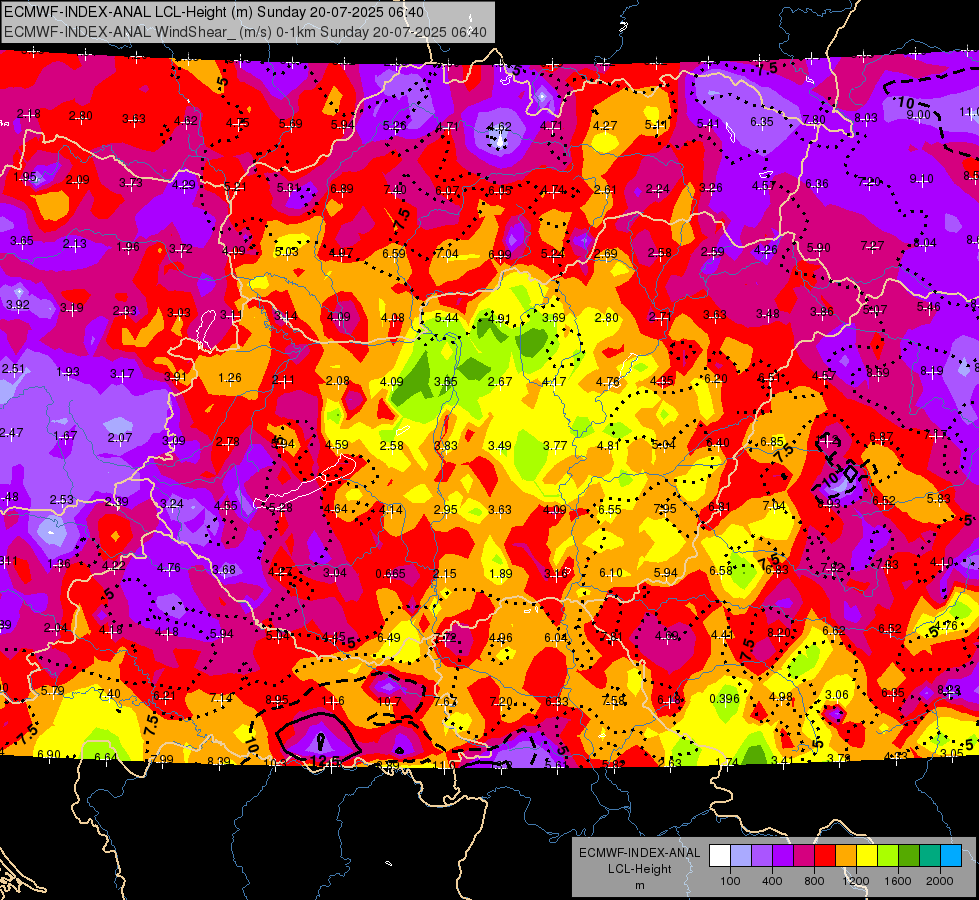Click the 100 legend scale label

pos(730,881)
